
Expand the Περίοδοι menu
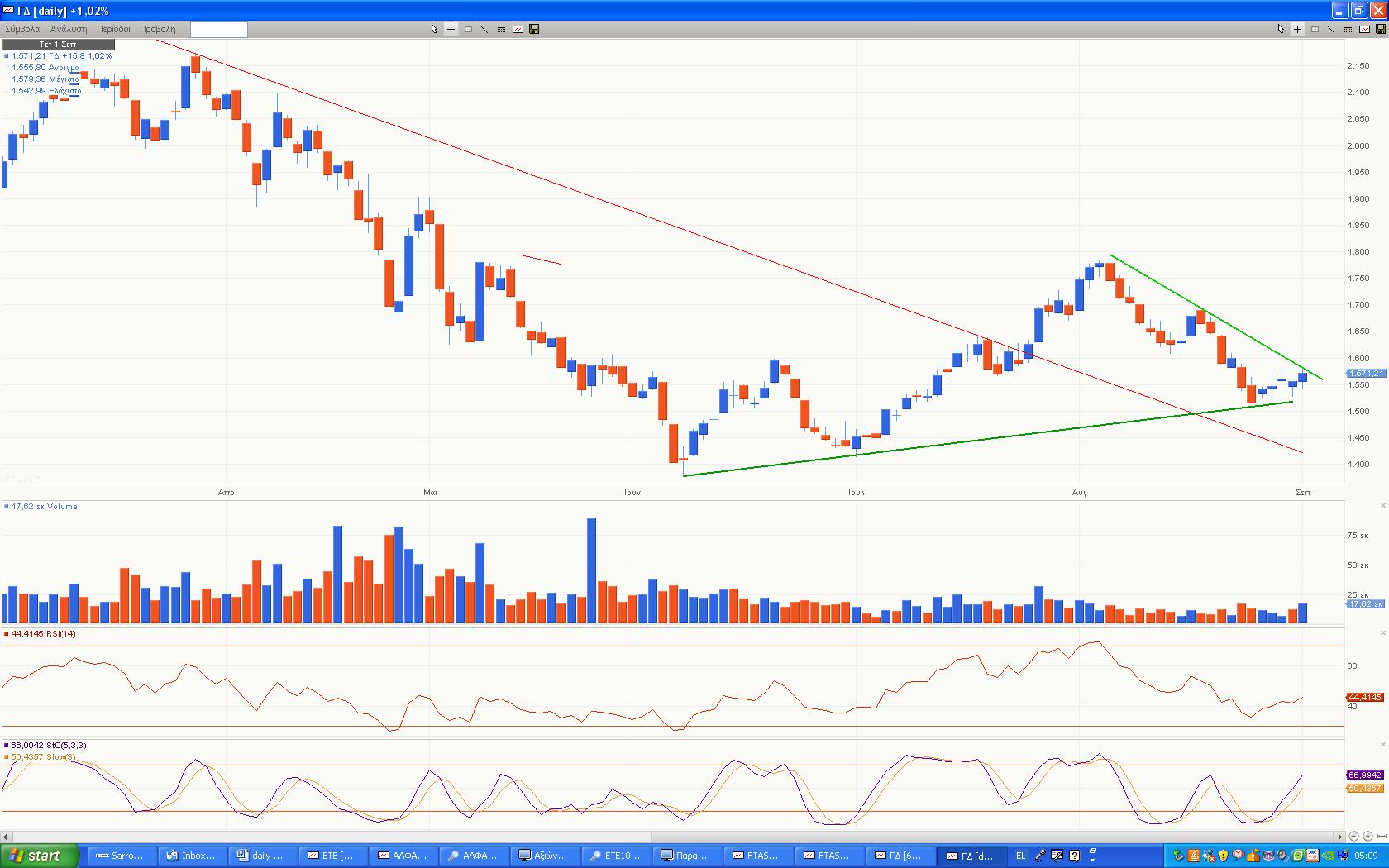(x=113, y=29)
